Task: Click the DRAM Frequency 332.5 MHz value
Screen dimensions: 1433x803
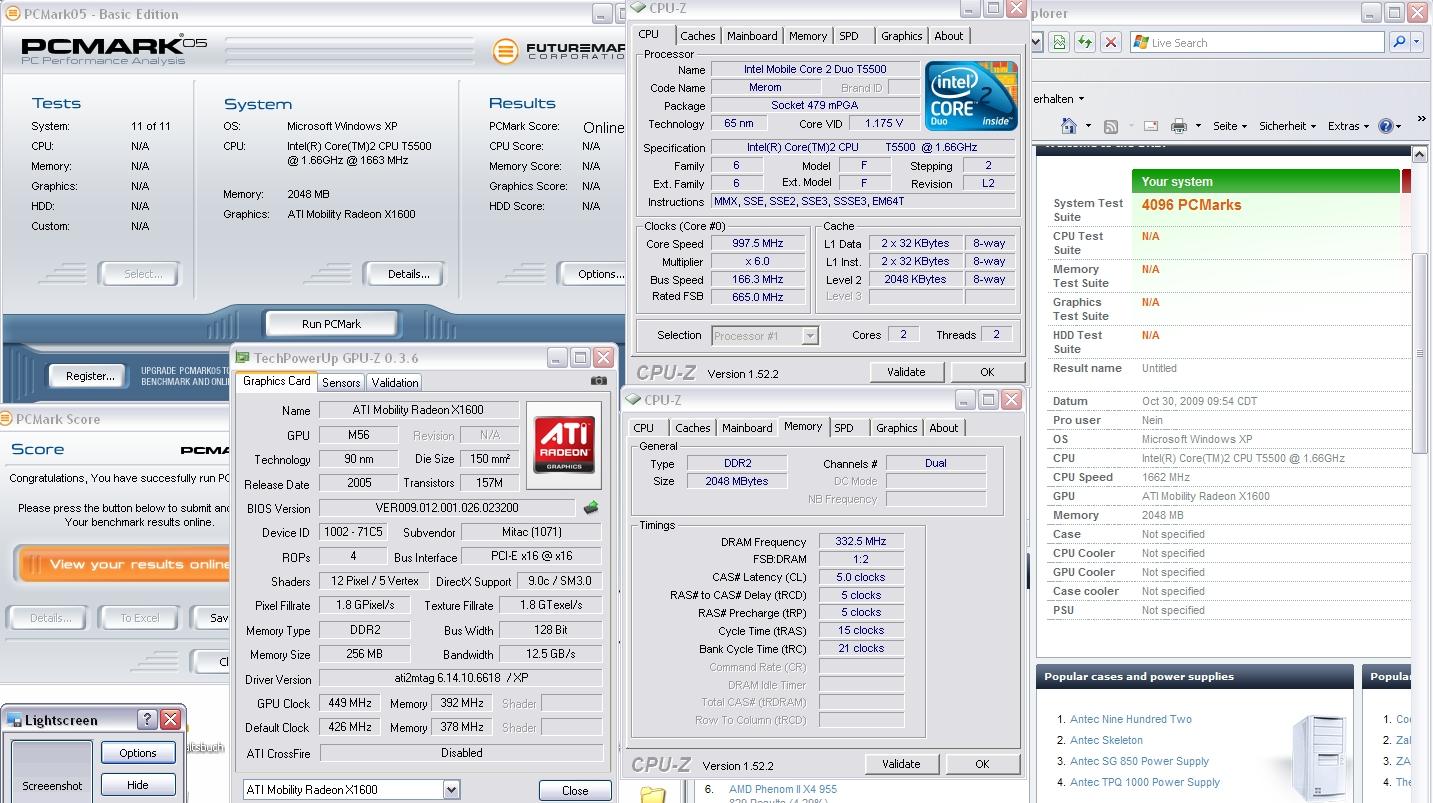Action: pyautogui.click(x=860, y=541)
